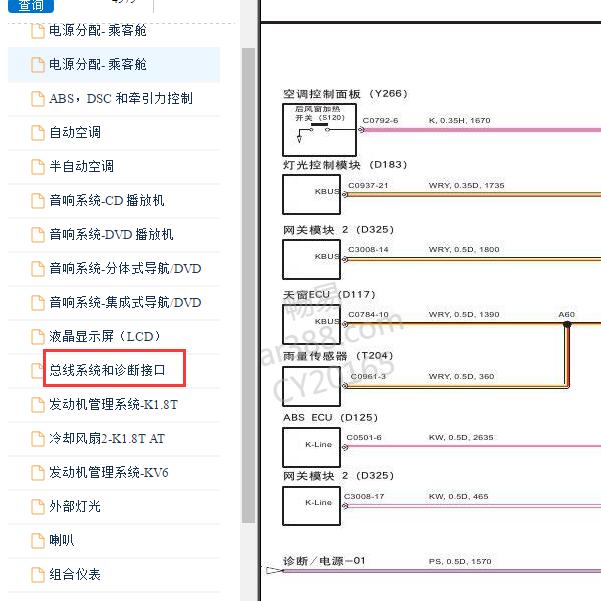Image resolution: width=601 pixels, height=601 pixels.
Task: Click 天窗ECU (D117) component label
Action: coord(329,294)
